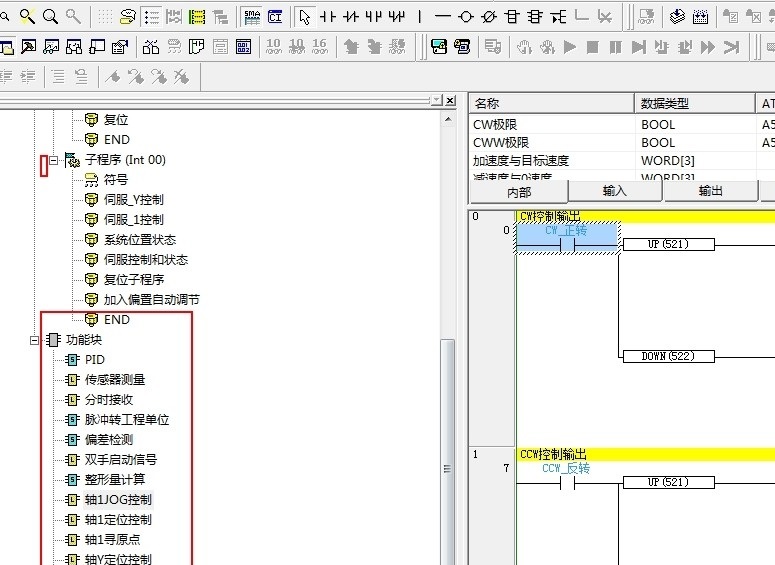Click the grayed run (play) simulation button
The width and height of the screenshot is (775, 565).
[x=570, y=47]
